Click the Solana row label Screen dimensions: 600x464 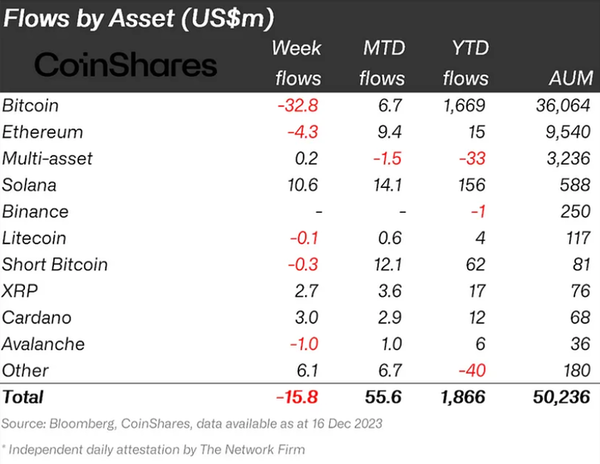[x=31, y=185]
